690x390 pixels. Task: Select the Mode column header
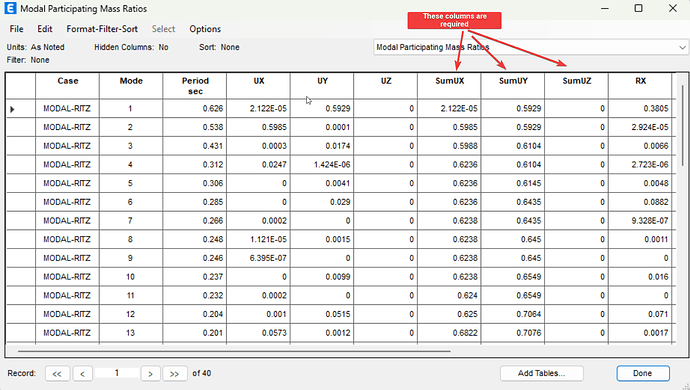tap(131, 86)
